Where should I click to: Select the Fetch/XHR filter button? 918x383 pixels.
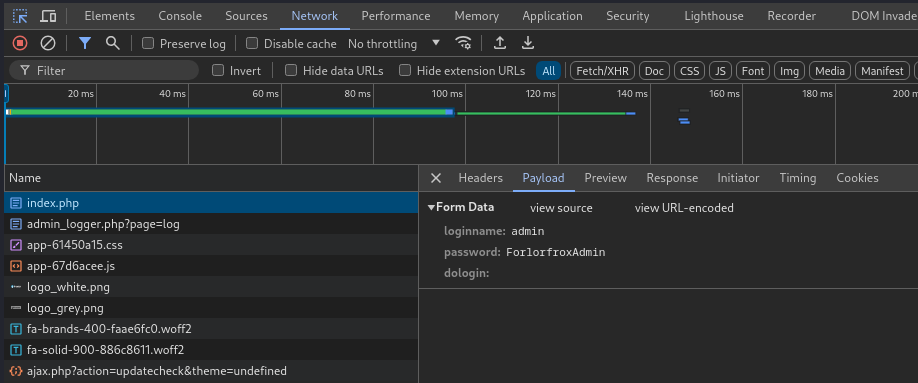(x=602, y=71)
